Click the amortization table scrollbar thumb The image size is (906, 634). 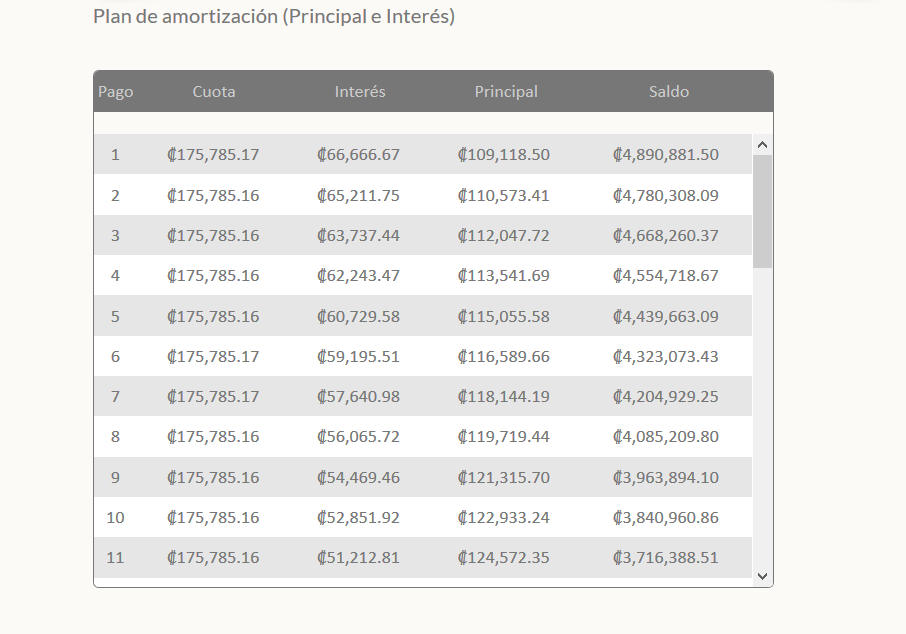coord(763,211)
